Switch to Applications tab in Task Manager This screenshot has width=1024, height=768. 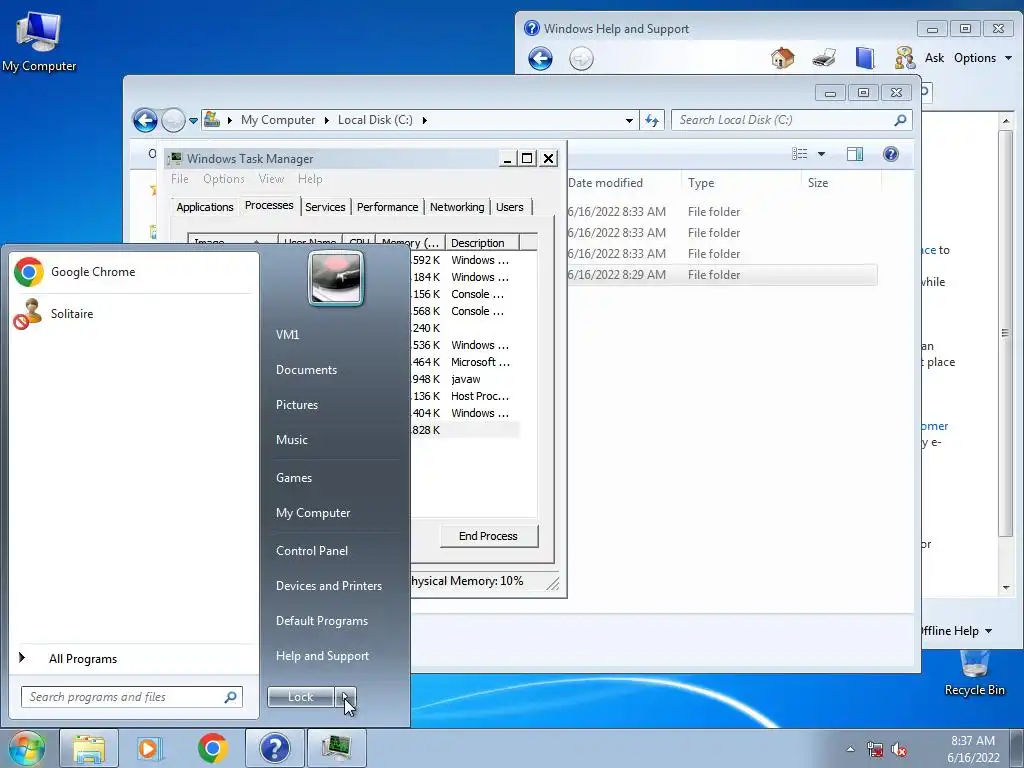click(x=204, y=207)
